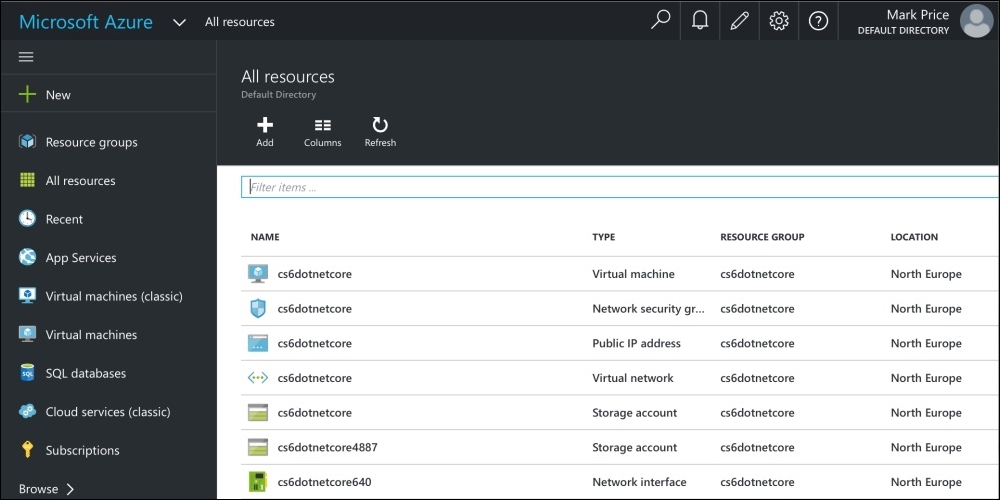The image size is (1000, 500).
Task: Click the green plus New icon
Action: [27, 95]
